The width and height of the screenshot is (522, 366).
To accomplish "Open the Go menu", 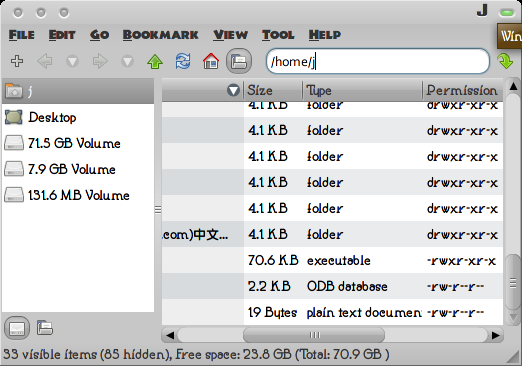I will coord(99,35).
